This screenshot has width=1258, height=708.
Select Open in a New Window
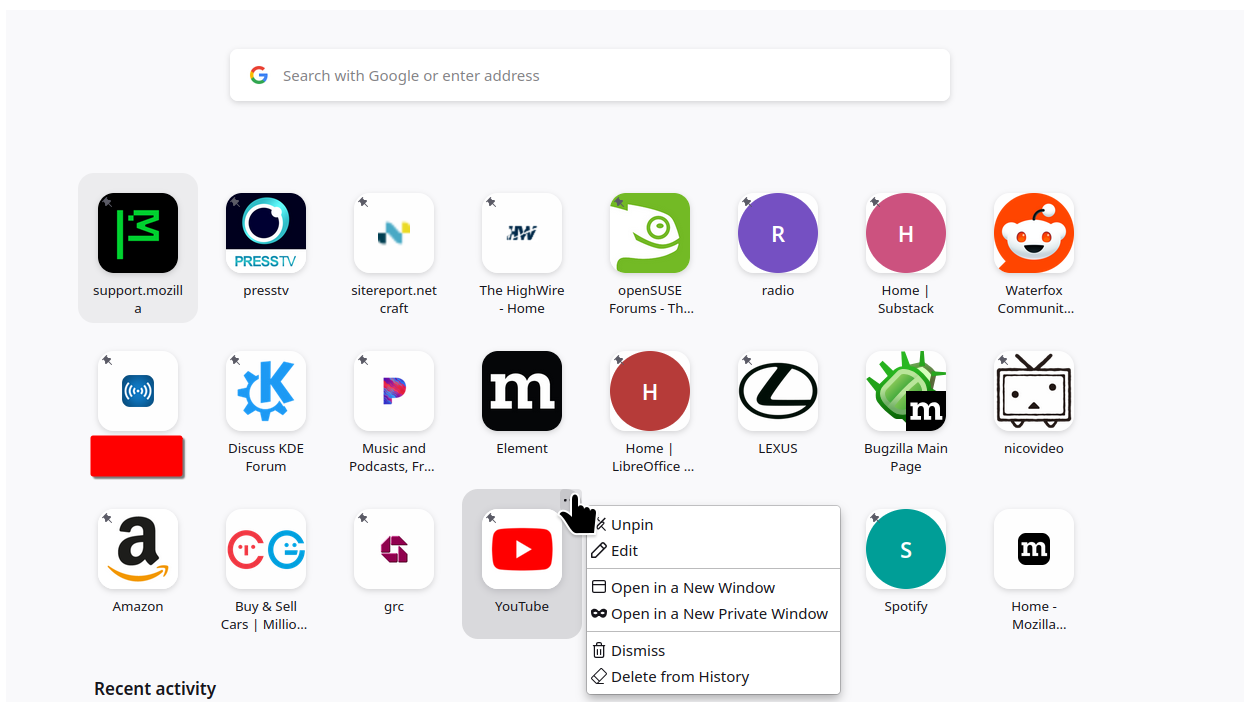pos(713,587)
